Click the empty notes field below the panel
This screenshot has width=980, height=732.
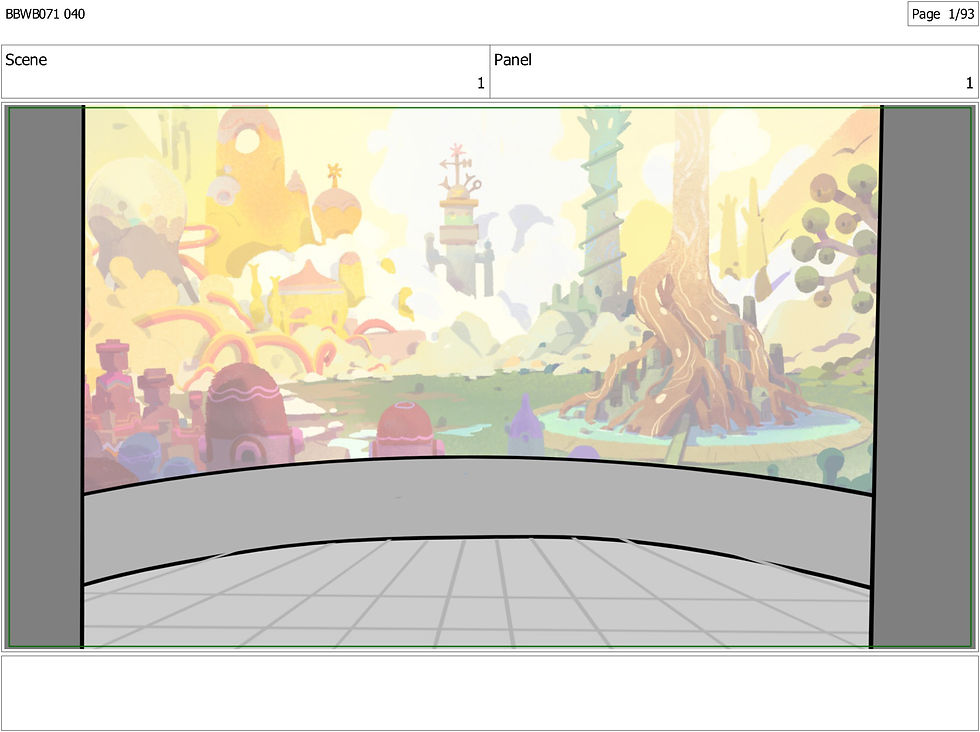pyautogui.click(x=490, y=693)
